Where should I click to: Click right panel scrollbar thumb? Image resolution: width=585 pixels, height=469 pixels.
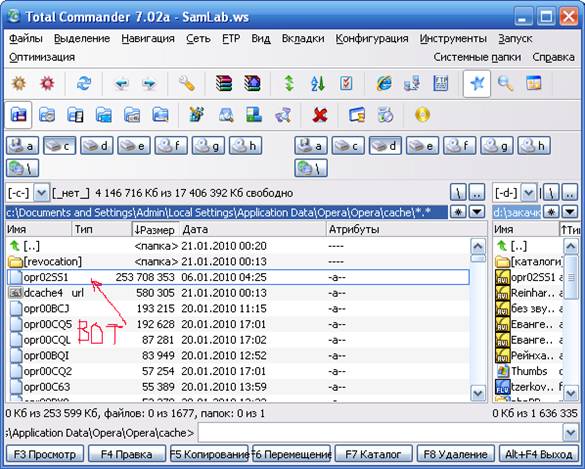571,277
